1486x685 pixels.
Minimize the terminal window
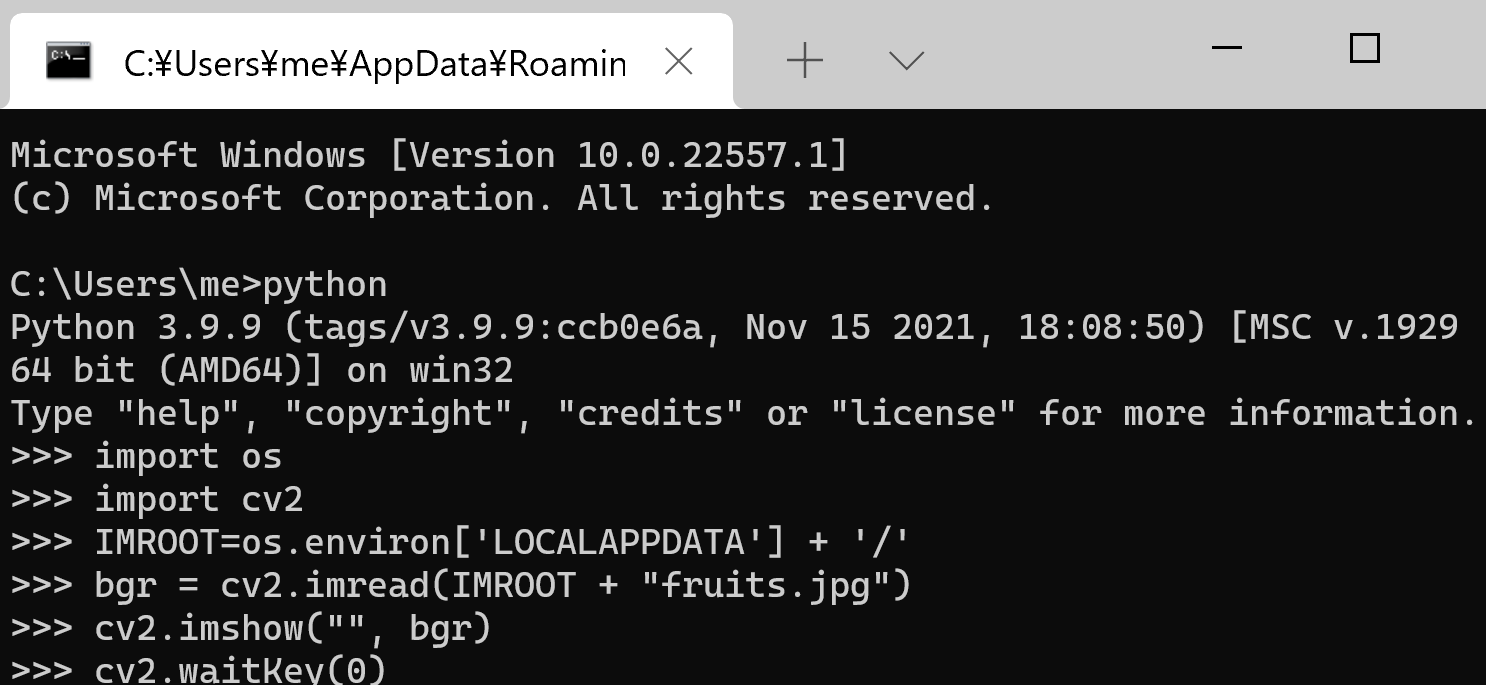(1226, 48)
